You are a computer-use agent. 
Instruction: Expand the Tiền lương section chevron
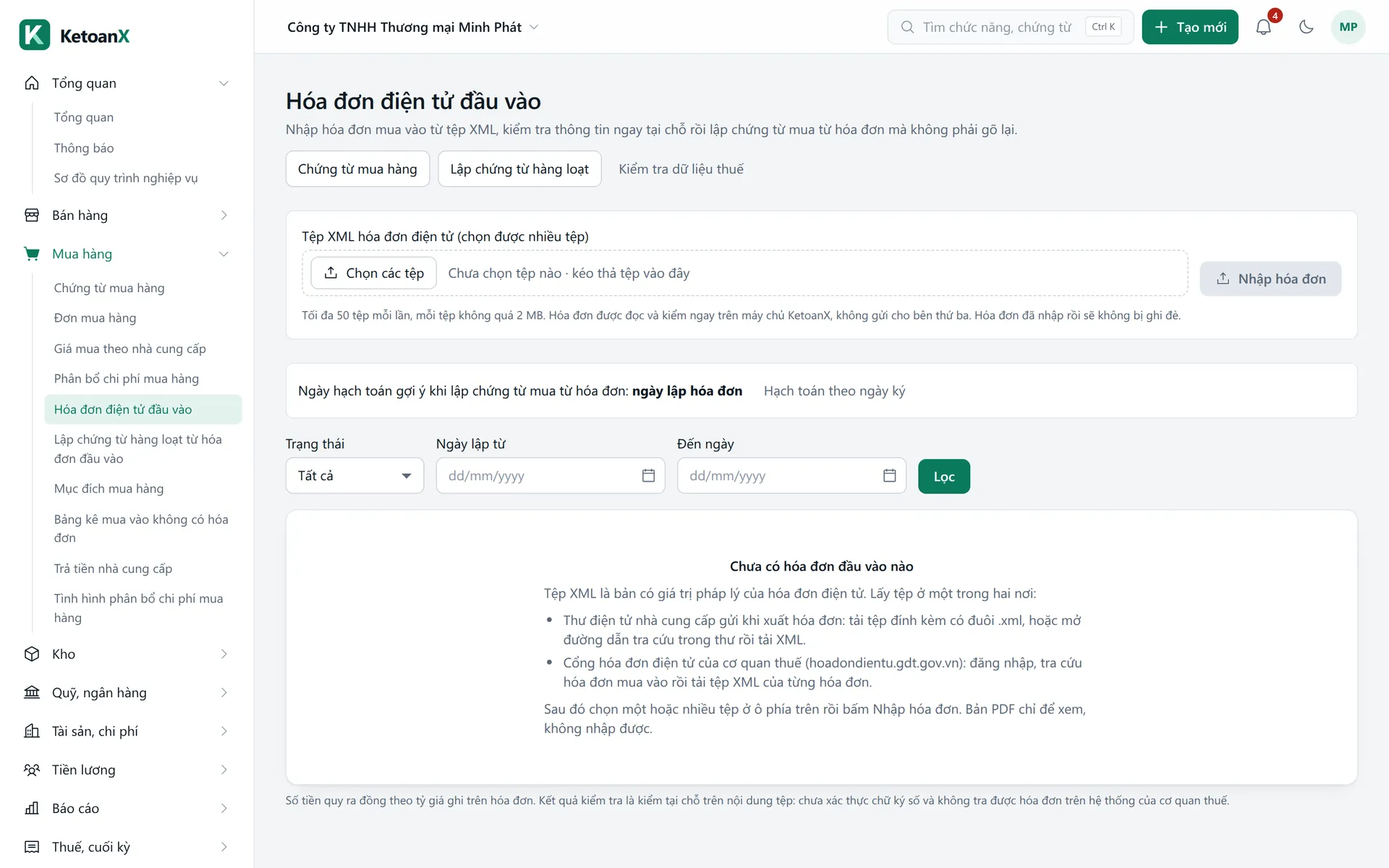224,770
